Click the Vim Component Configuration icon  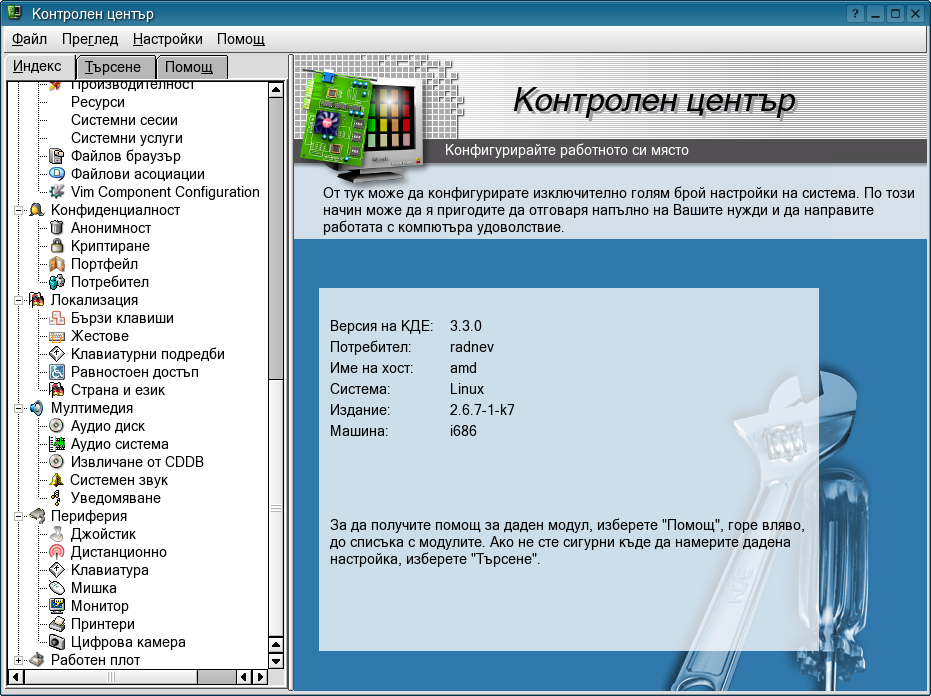pos(57,192)
